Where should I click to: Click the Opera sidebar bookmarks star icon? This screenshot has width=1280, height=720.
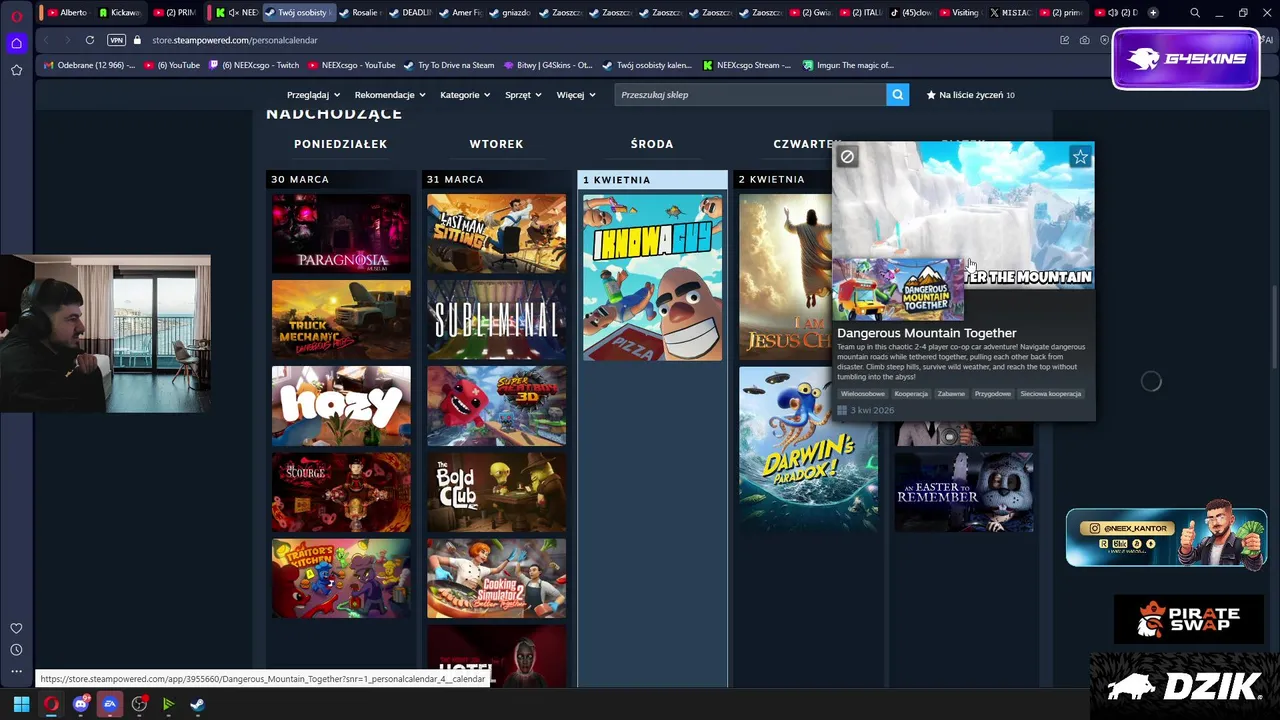pos(17,70)
